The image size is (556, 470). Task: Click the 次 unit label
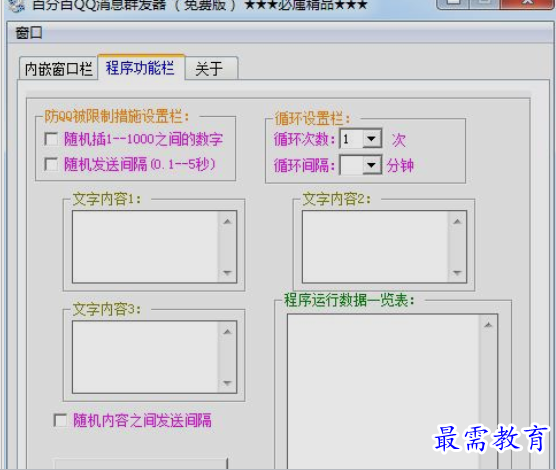[x=399, y=139]
